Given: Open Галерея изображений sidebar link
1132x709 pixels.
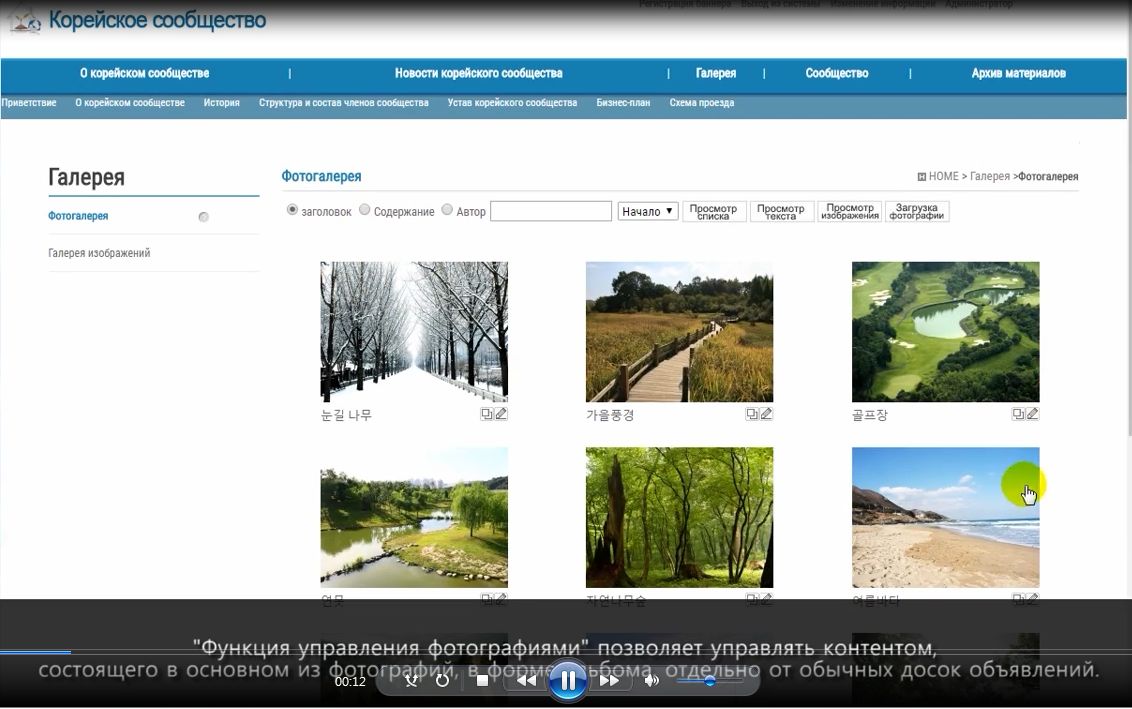Looking at the screenshot, I should pyautogui.click(x=99, y=253).
